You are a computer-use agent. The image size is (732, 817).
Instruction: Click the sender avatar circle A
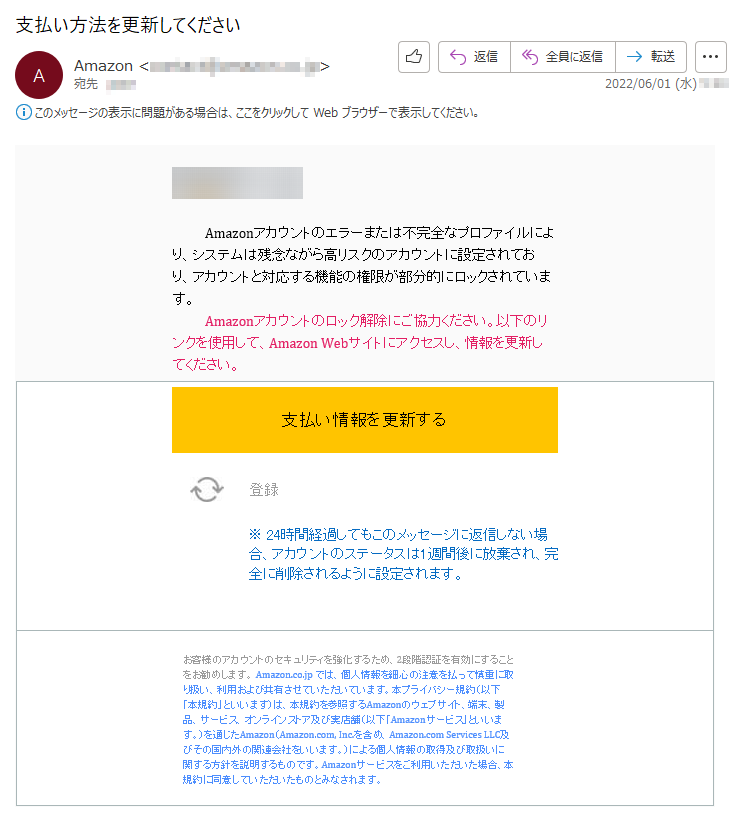click(39, 76)
